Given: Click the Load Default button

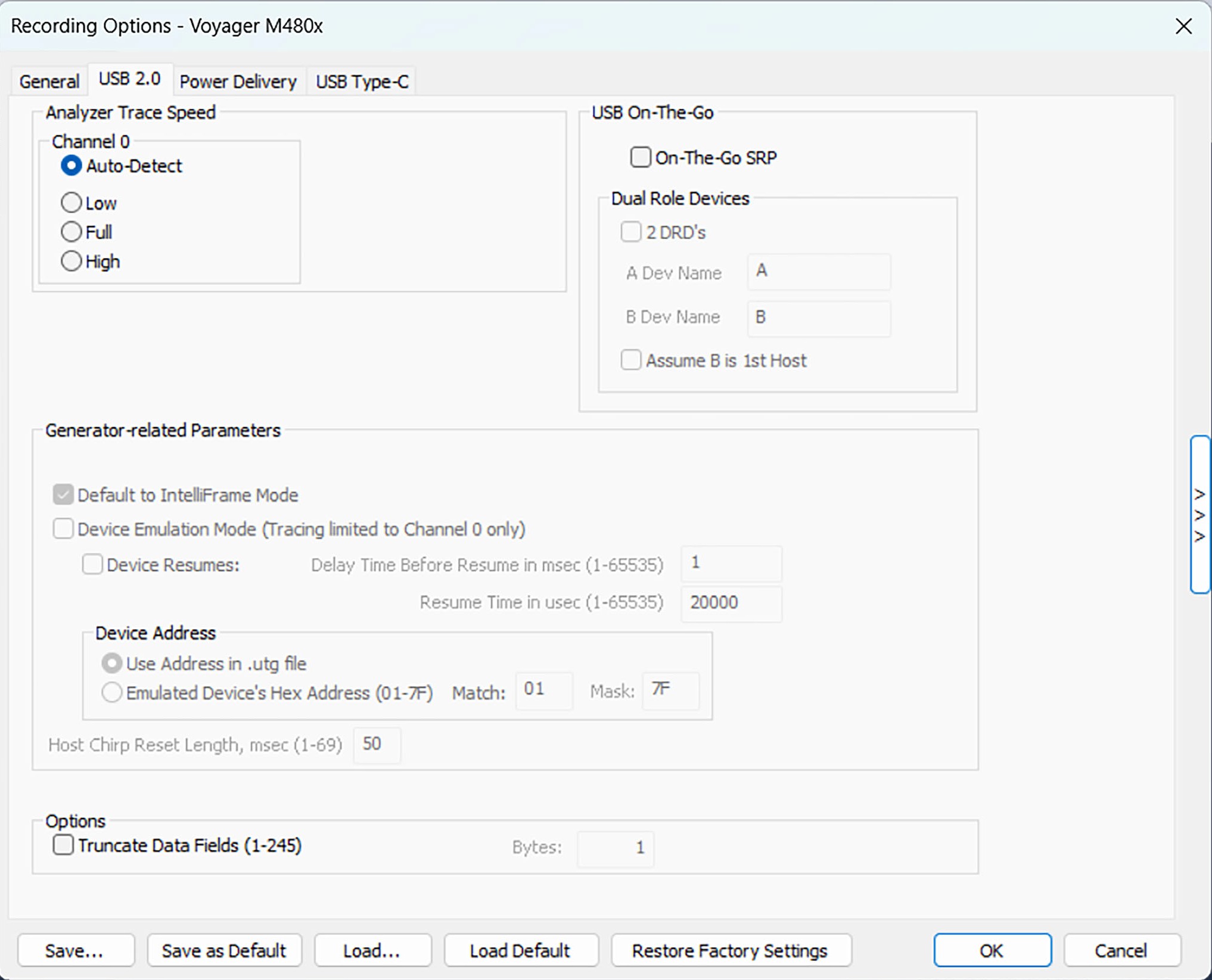Looking at the screenshot, I should (520, 950).
